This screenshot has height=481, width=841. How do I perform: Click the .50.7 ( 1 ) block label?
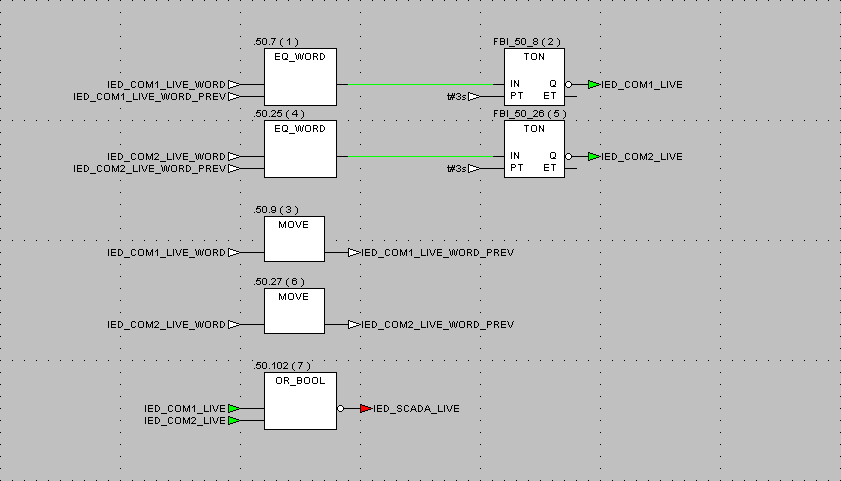pyautogui.click(x=276, y=42)
